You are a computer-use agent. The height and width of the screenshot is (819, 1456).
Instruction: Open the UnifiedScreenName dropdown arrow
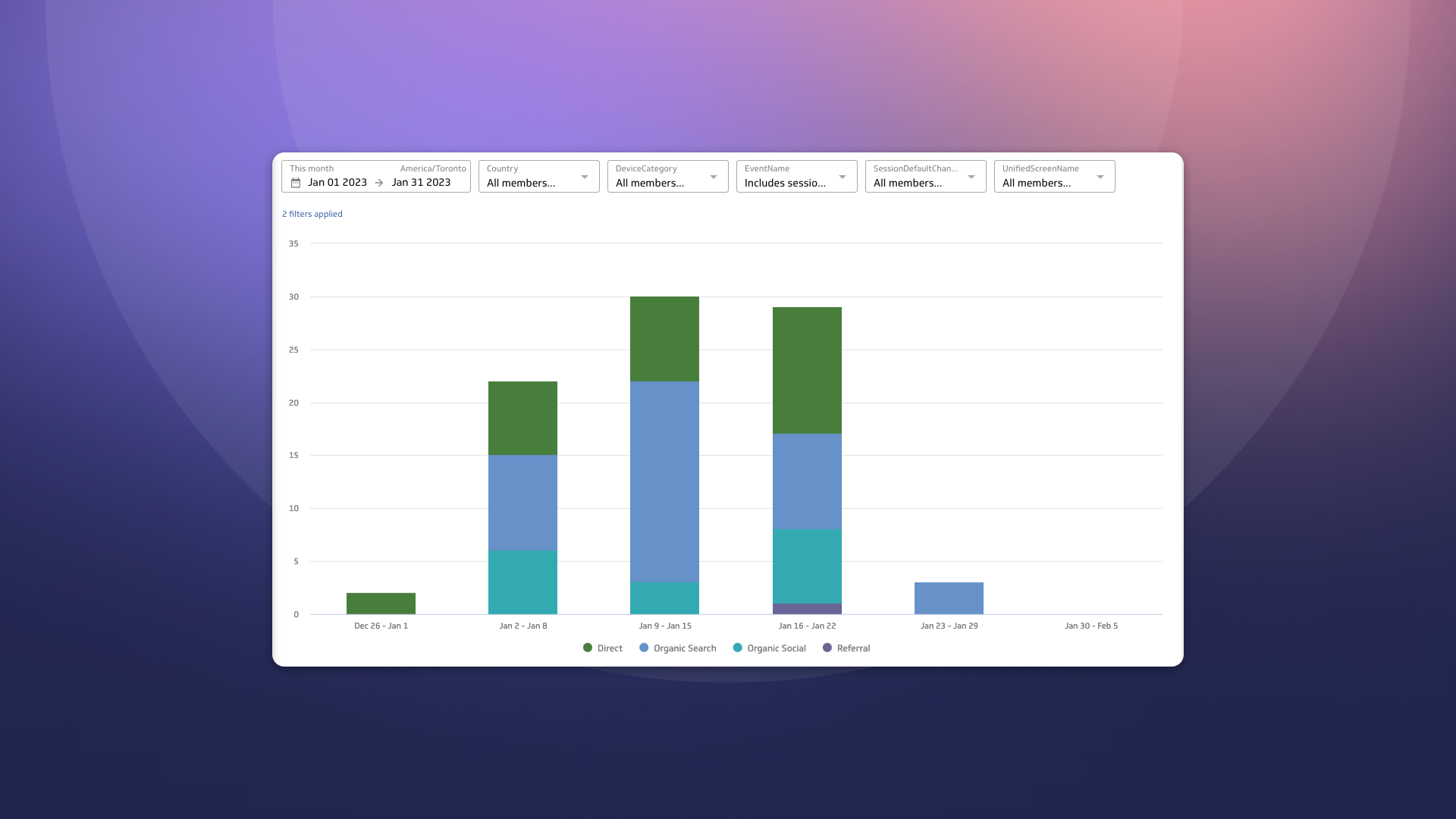1100,176
